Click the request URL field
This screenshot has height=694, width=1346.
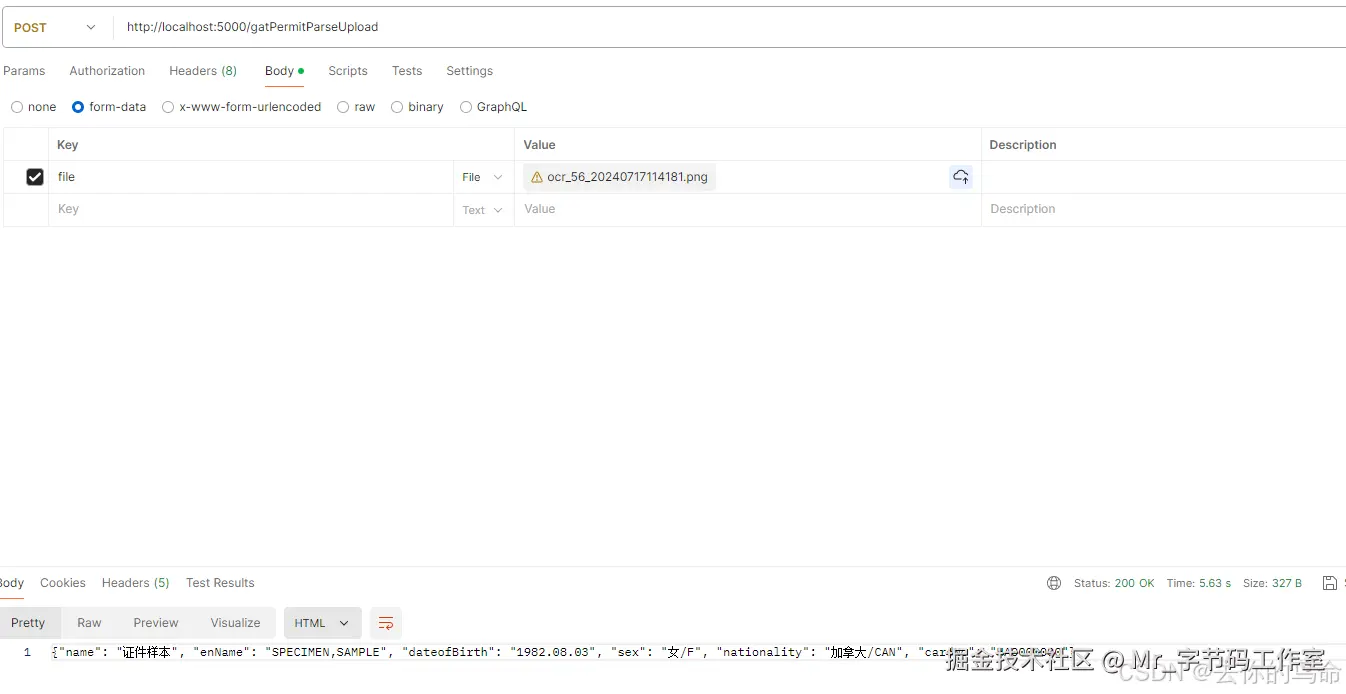(730, 27)
